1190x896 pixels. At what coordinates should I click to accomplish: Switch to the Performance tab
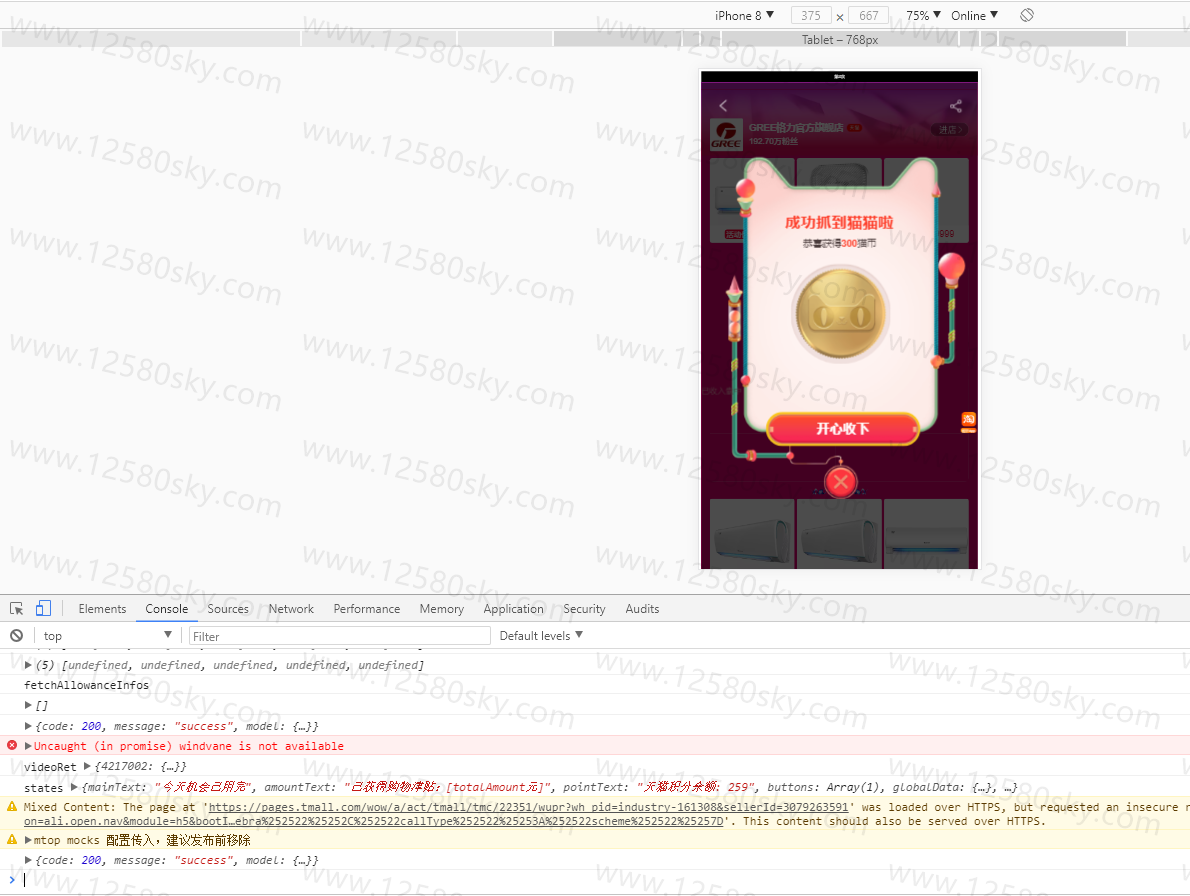click(x=367, y=608)
